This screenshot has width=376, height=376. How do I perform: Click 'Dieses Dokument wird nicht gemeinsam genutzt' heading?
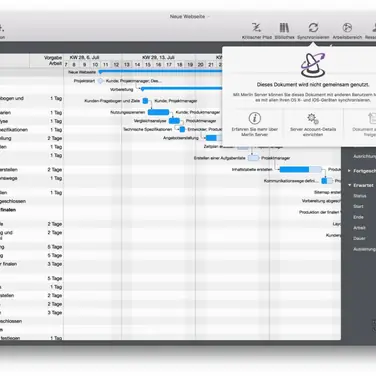(x=313, y=85)
